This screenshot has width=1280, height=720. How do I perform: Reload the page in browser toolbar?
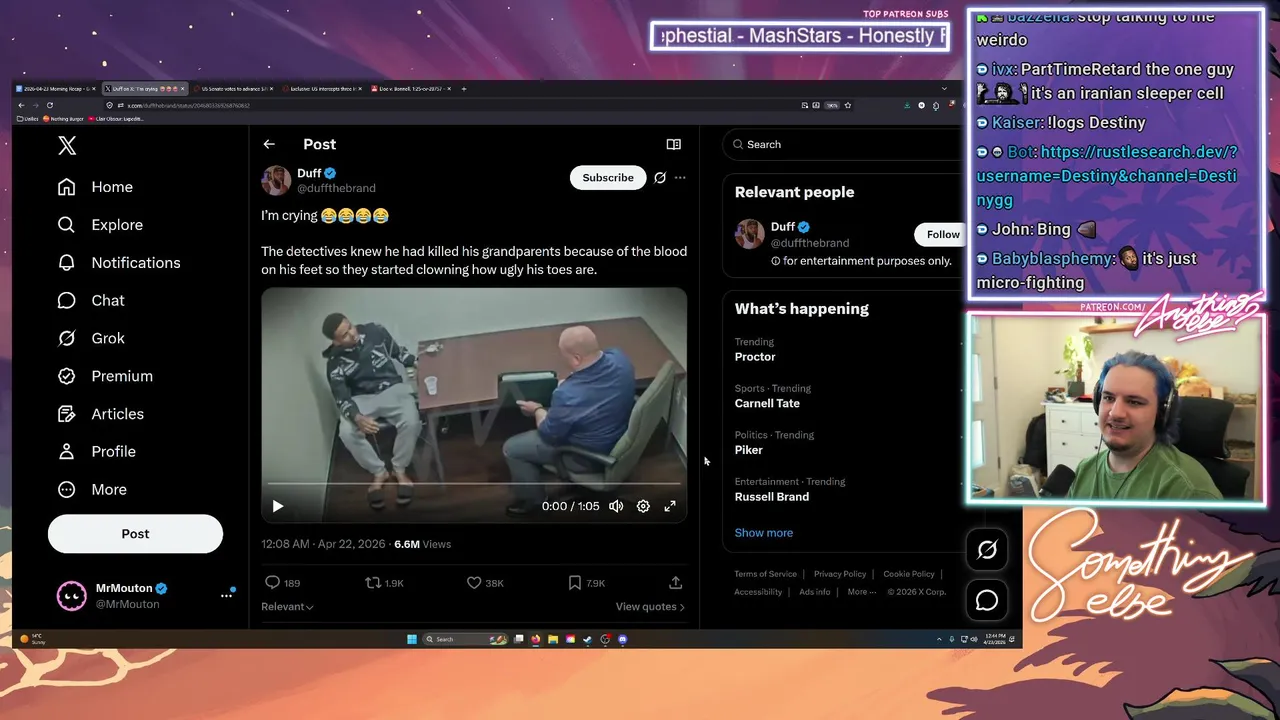[50, 105]
